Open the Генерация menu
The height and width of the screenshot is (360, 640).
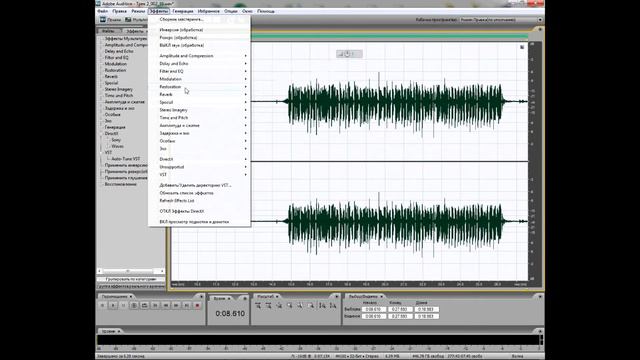point(182,11)
